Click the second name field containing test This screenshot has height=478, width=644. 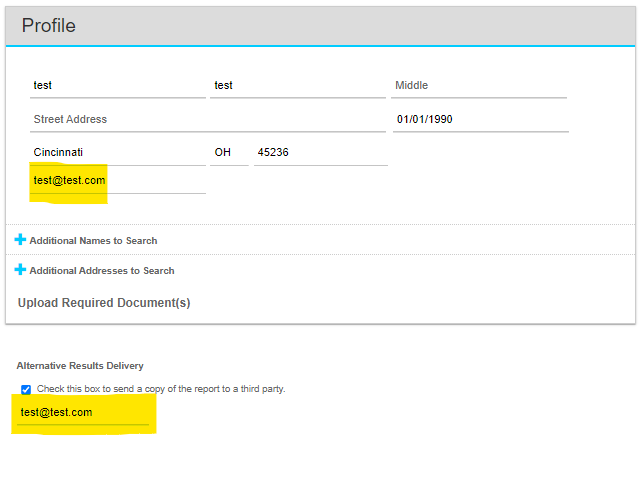298,86
